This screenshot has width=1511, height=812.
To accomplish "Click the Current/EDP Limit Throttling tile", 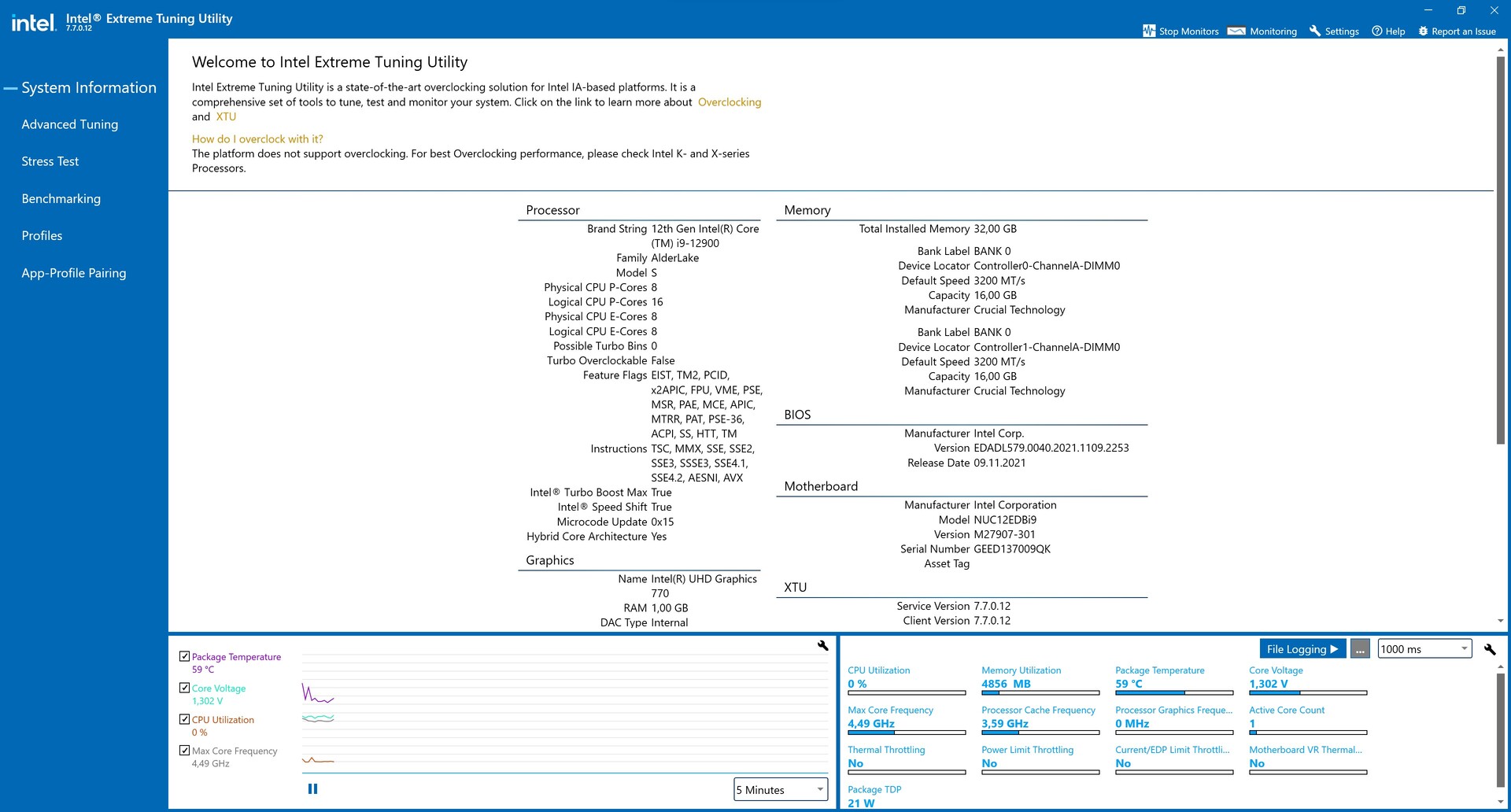I will [x=1174, y=760].
